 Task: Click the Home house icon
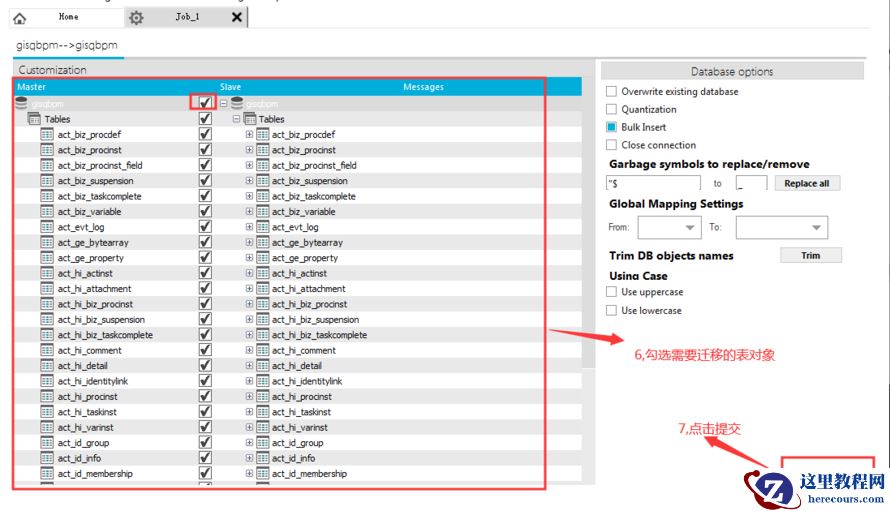(x=20, y=19)
